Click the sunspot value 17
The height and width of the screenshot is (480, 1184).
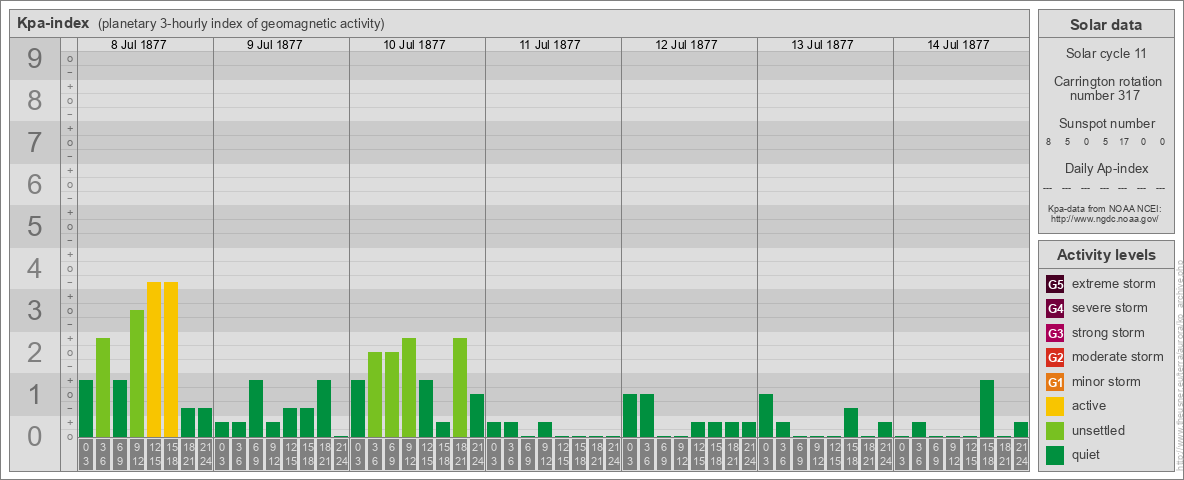(1124, 141)
